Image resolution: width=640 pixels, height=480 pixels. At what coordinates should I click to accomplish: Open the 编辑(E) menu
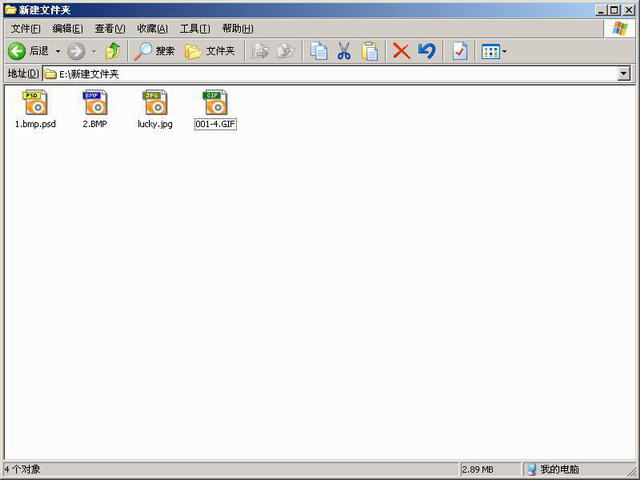pyautogui.click(x=68, y=29)
